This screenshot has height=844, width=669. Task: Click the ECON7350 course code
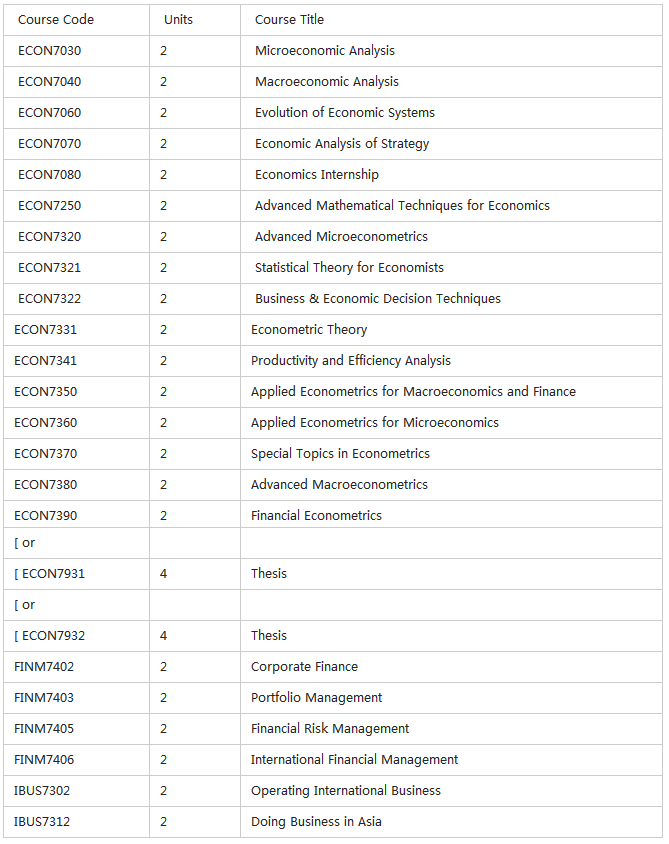point(45,392)
